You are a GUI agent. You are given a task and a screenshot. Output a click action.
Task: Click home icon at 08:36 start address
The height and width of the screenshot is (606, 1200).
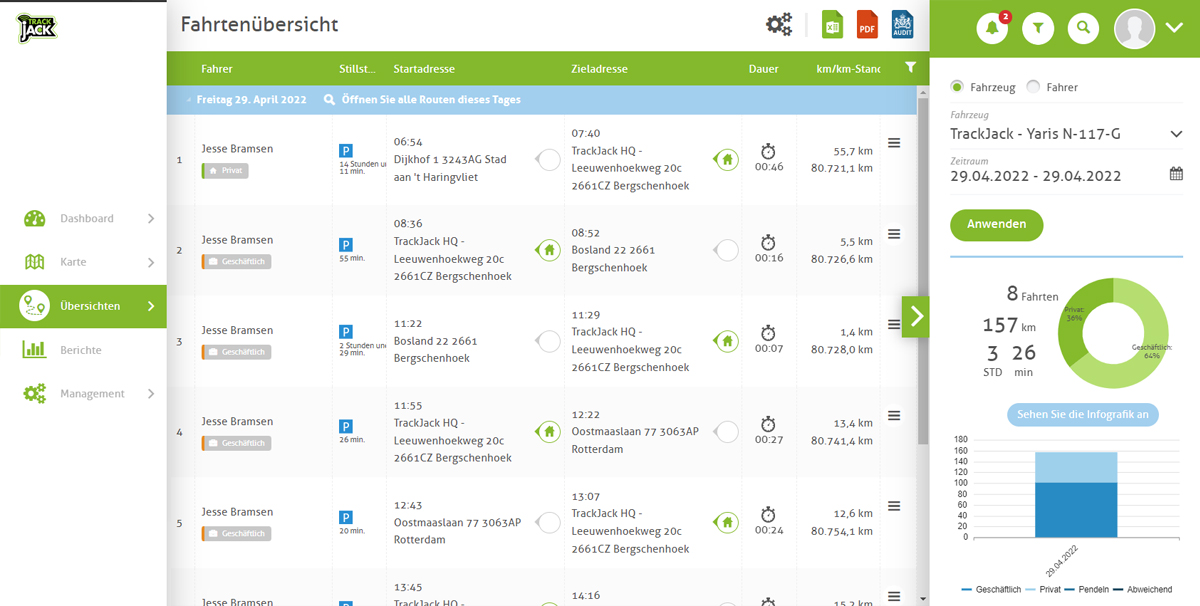(548, 250)
